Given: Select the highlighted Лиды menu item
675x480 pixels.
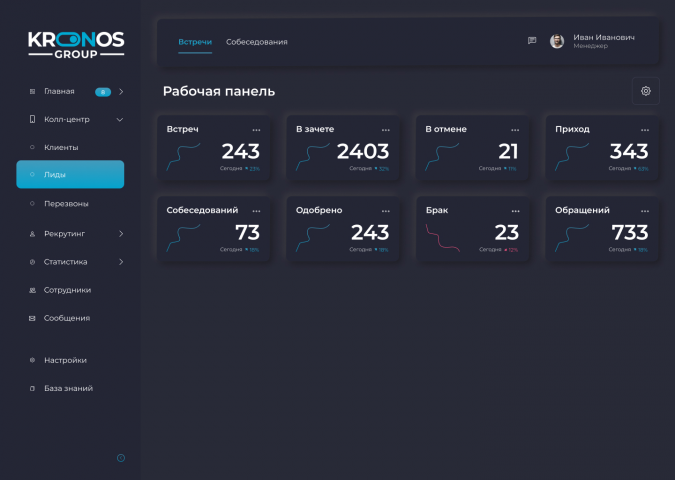Looking at the screenshot, I should 70,174.
